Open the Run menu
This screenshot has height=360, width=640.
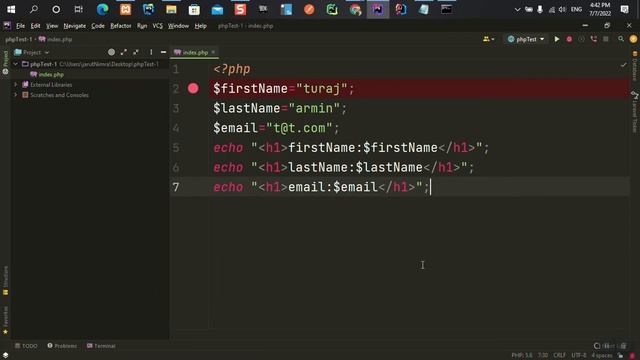click(x=142, y=26)
